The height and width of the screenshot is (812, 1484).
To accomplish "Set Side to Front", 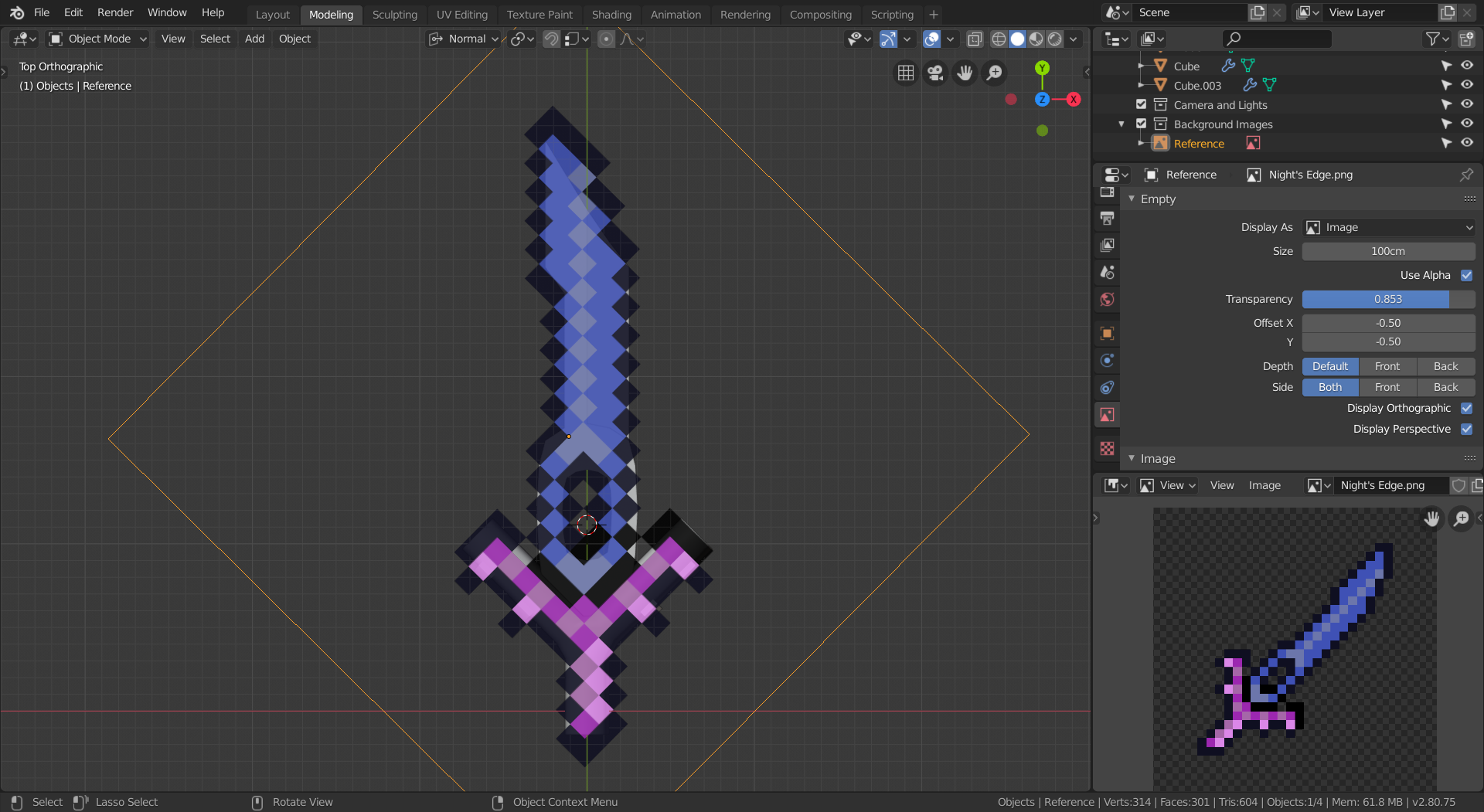I will point(1387,388).
